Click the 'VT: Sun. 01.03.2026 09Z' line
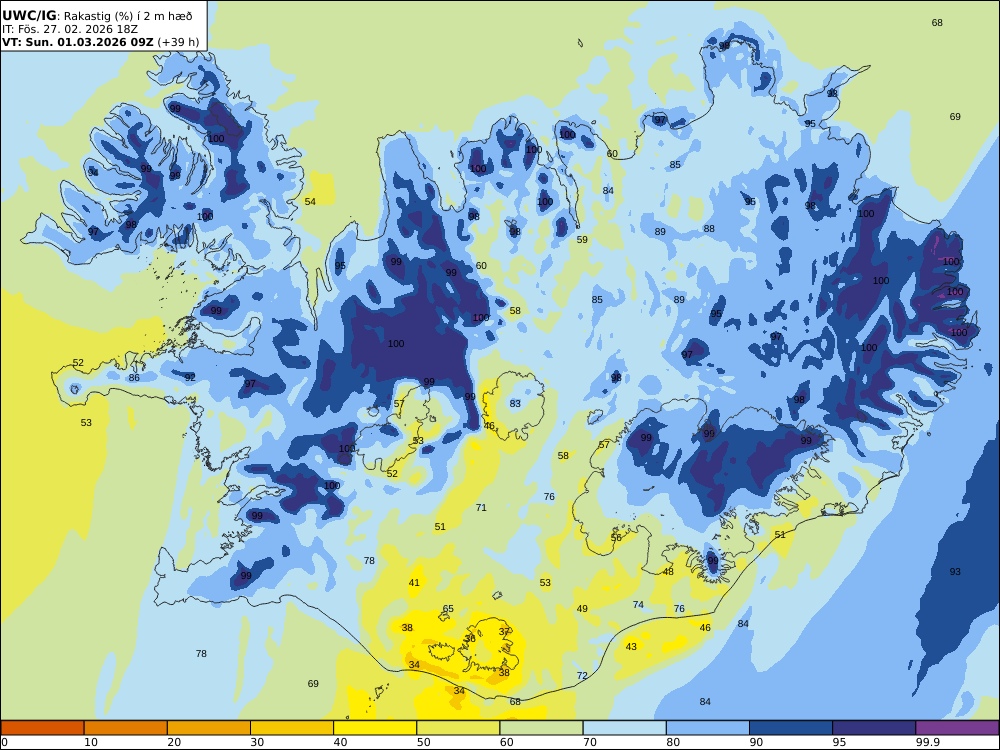The image size is (1000, 750). click(x=78, y=43)
